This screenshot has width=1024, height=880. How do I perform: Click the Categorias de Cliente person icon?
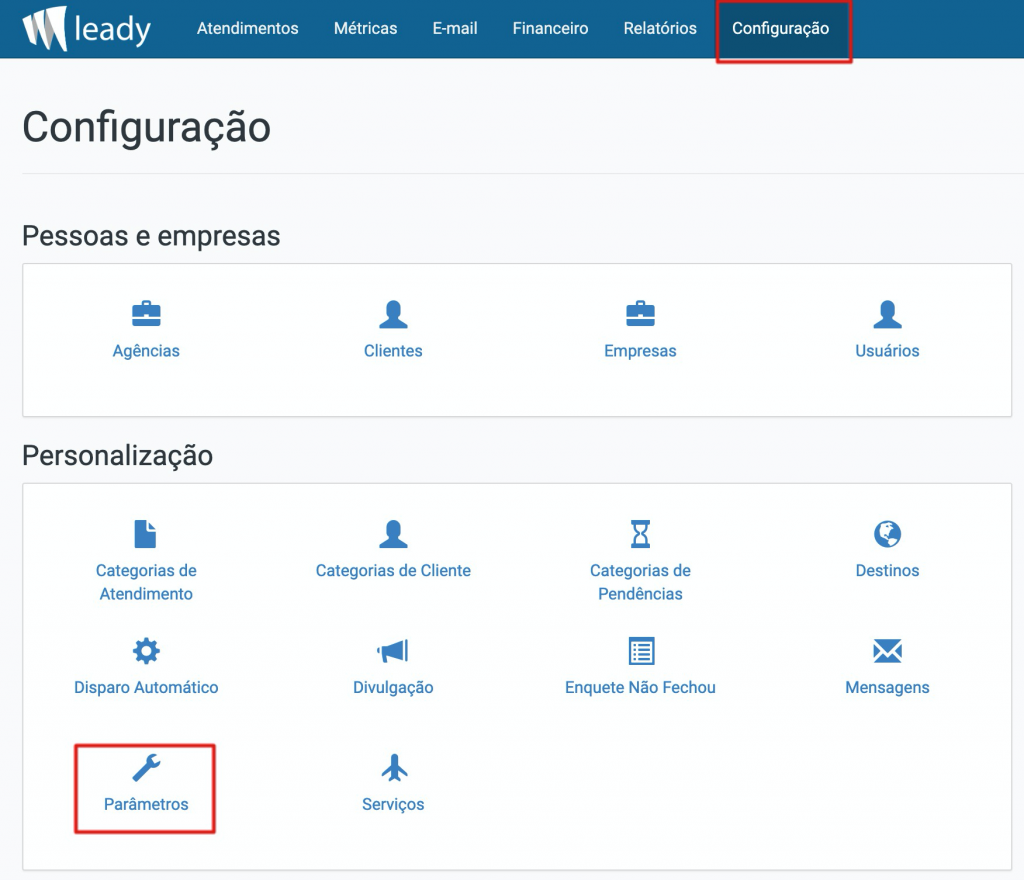[393, 534]
